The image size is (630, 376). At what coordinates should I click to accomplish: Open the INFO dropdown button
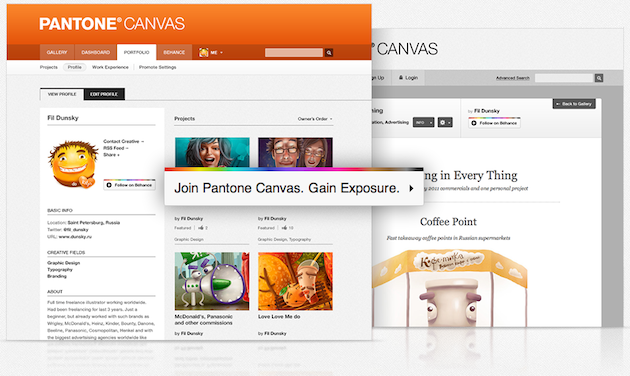coord(423,123)
